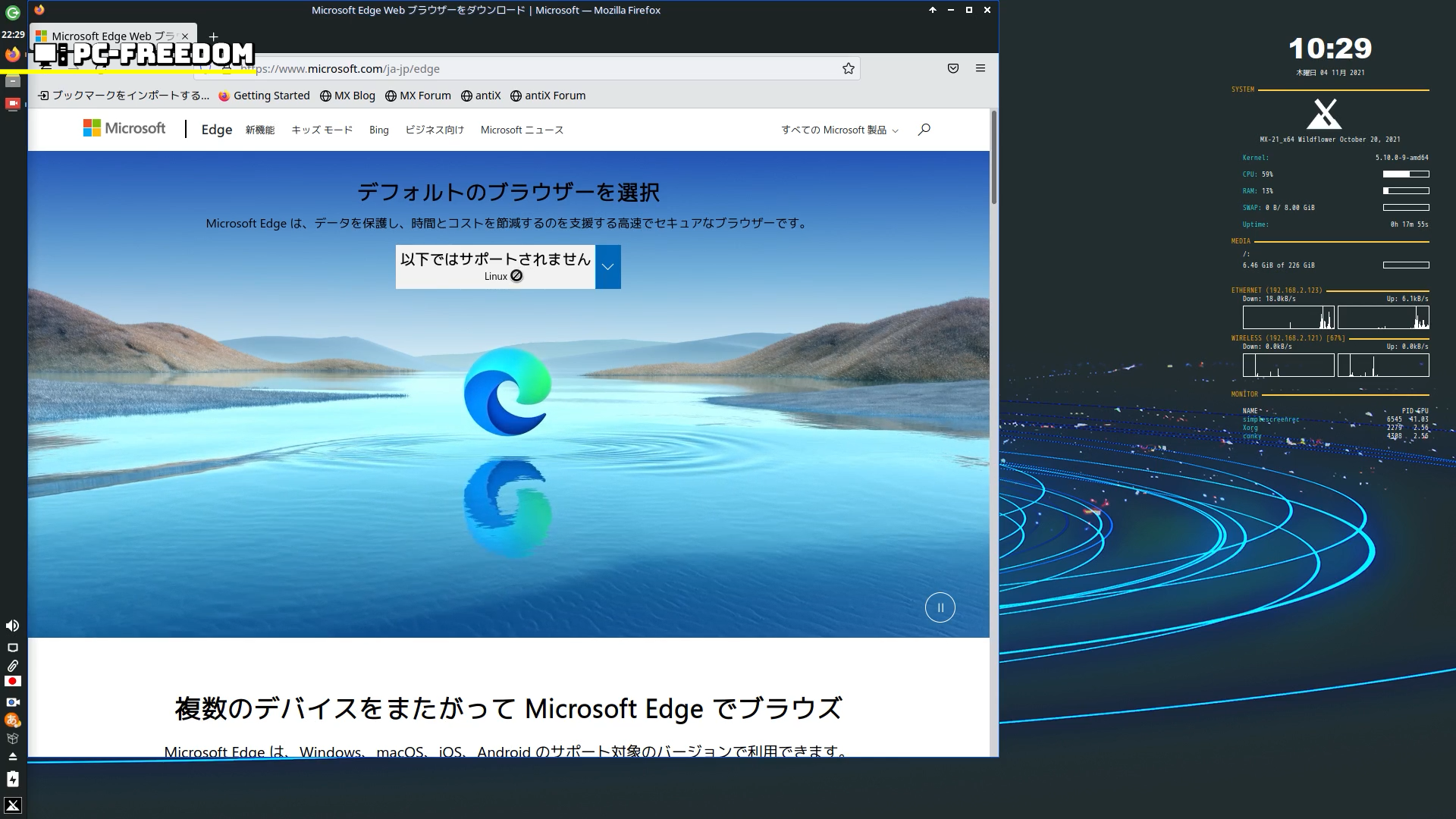Click the Microsoft site search magnifier
Screen dimensions: 1456x819
click(924, 130)
